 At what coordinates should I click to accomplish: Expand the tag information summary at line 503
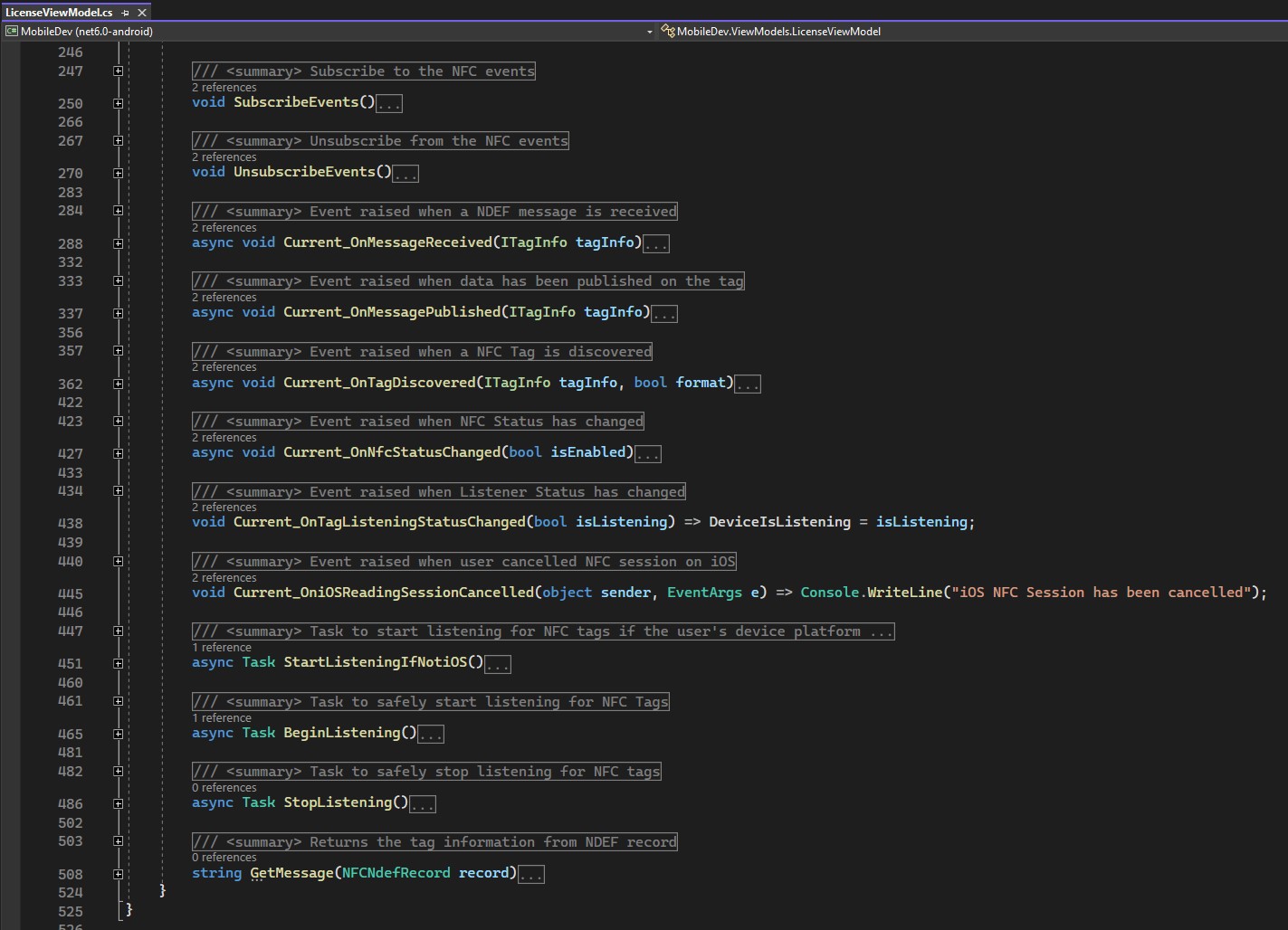pos(118,840)
